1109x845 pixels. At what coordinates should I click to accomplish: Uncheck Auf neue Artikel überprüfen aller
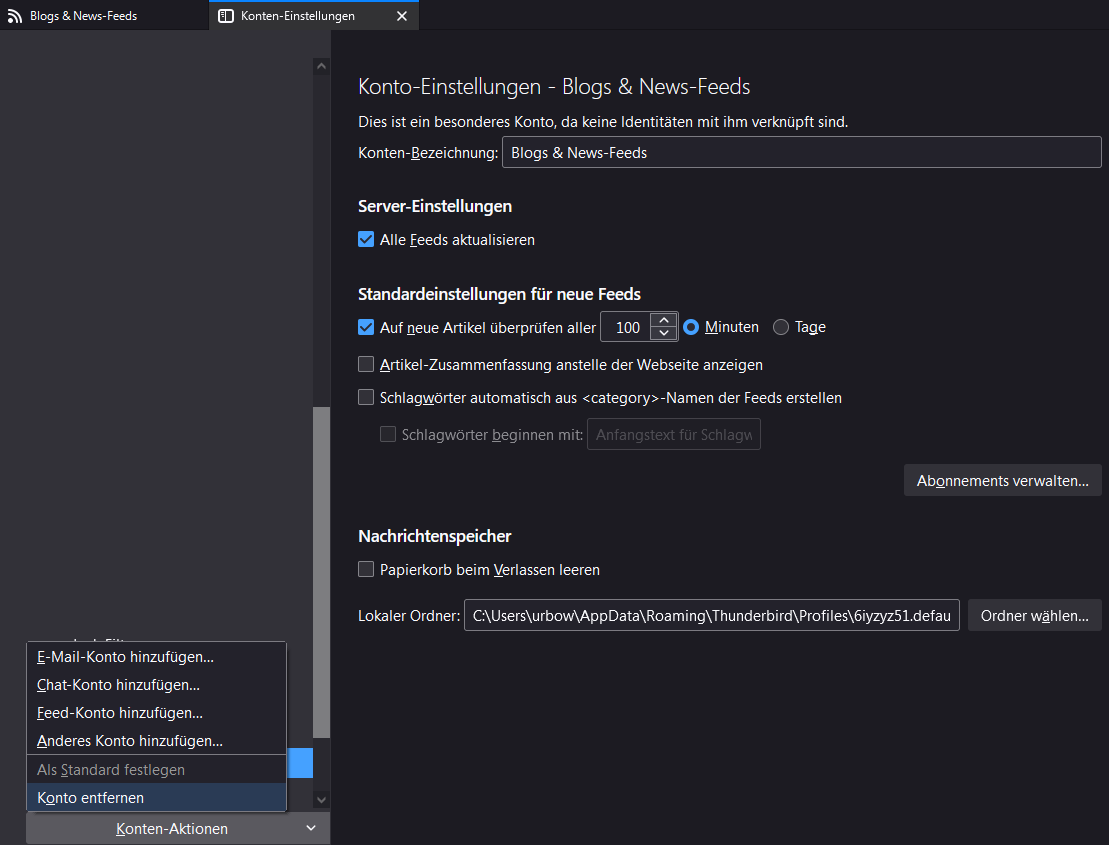click(366, 327)
